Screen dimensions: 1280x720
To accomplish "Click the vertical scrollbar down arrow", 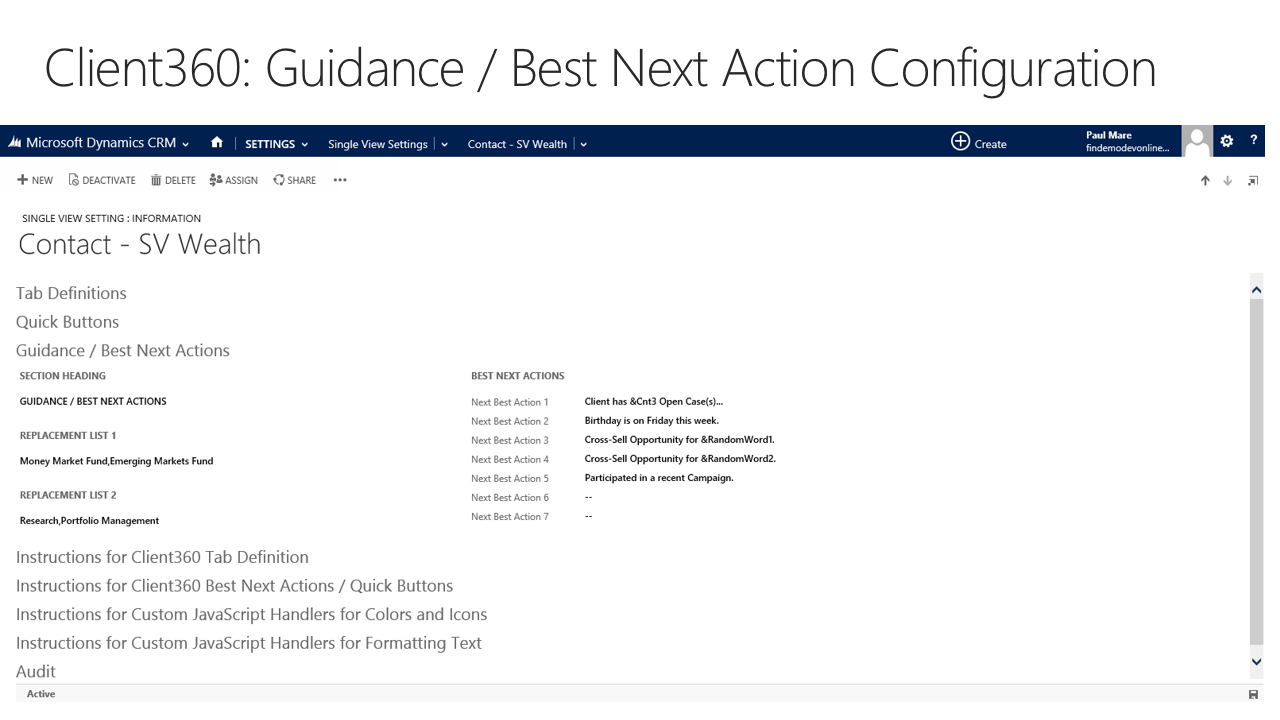I will (1256, 661).
